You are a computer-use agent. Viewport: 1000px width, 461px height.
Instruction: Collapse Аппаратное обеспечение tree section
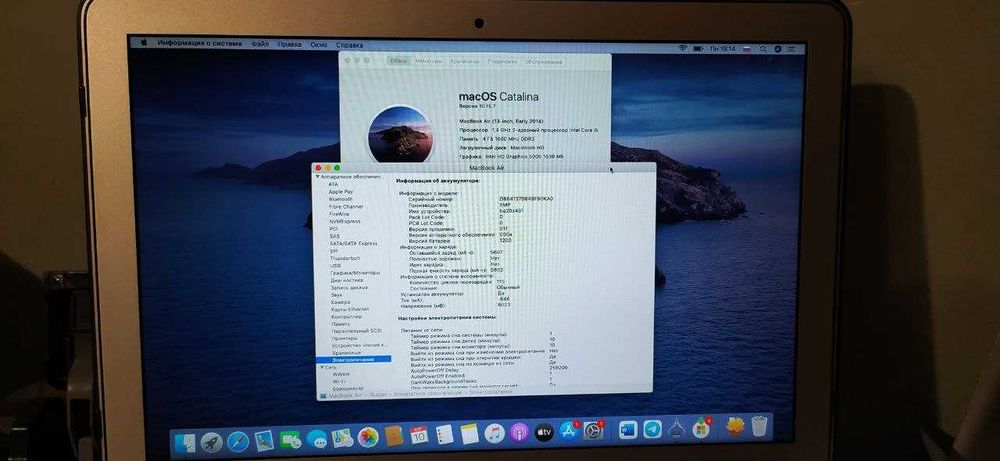[318, 176]
